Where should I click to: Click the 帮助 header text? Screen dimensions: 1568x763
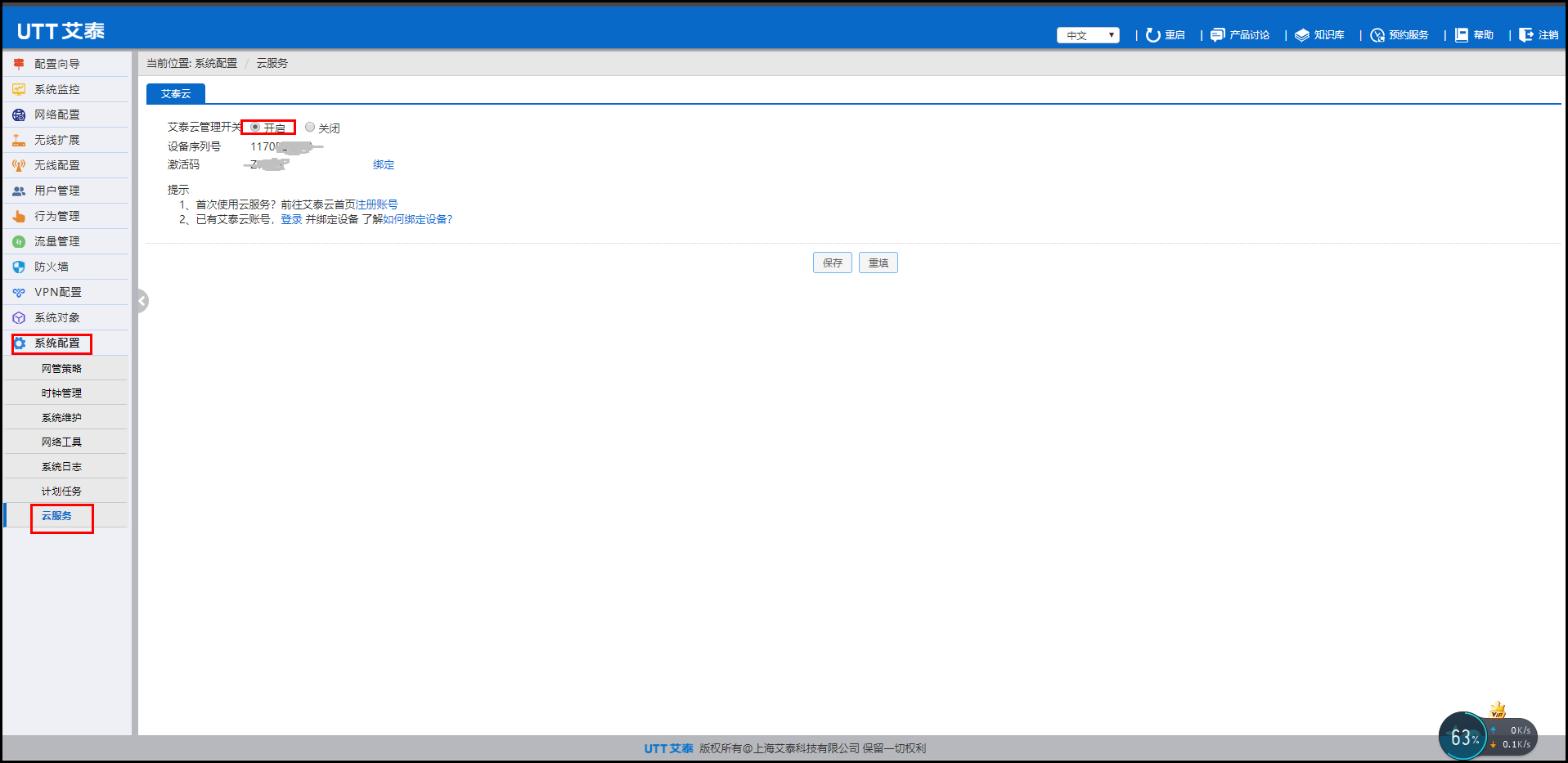(1484, 35)
